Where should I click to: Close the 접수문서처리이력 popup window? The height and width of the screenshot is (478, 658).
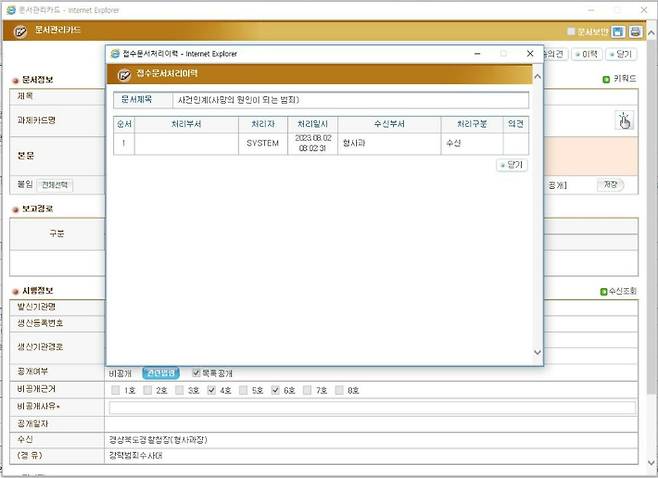pyautogui.click(x=530, y=53)
